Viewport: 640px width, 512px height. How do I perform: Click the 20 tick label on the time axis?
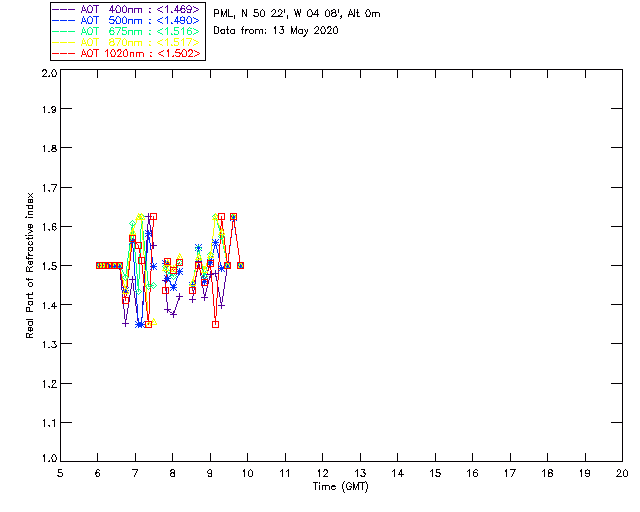point(622,473)
